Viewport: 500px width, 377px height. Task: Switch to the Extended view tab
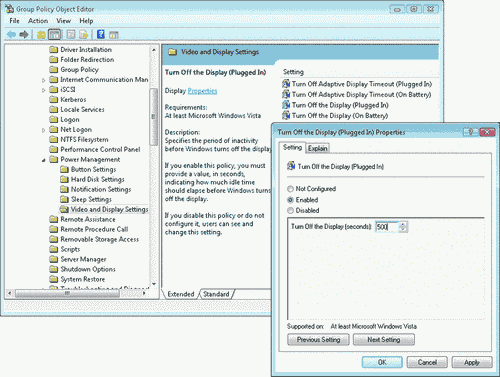pos(181,294)
